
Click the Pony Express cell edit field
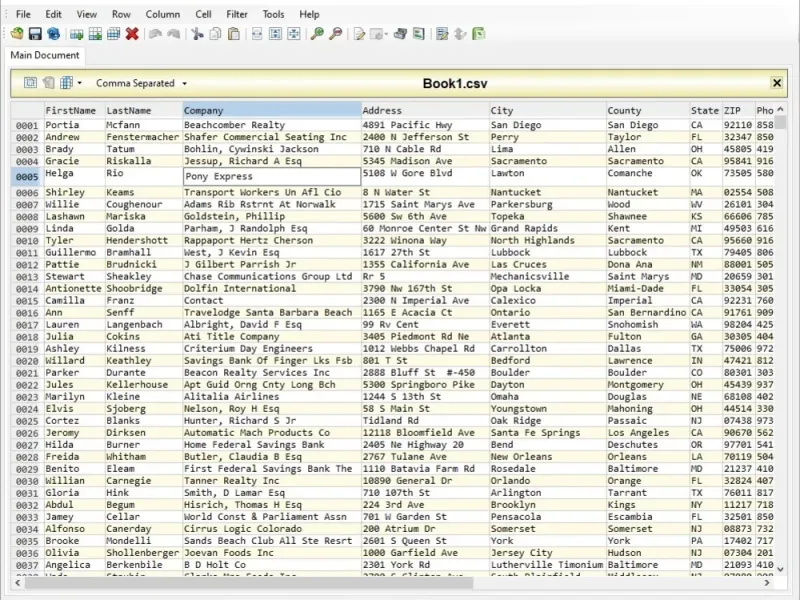pyautogui.click(x=271, y=177)
